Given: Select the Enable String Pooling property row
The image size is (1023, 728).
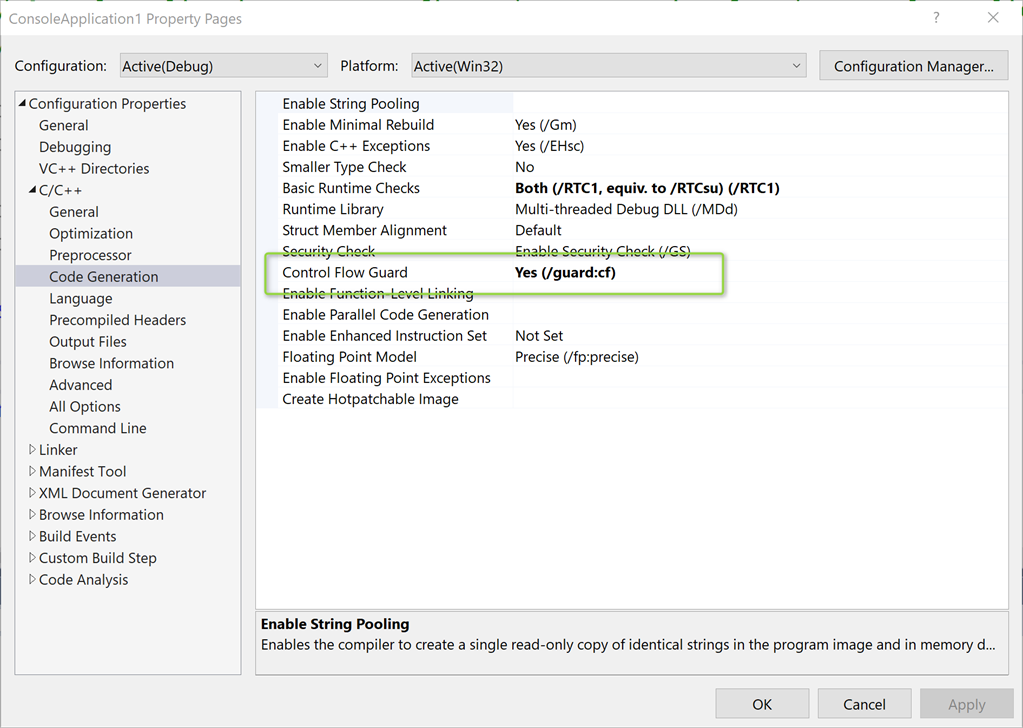Looking at the screenshot, I should point(350,103).
